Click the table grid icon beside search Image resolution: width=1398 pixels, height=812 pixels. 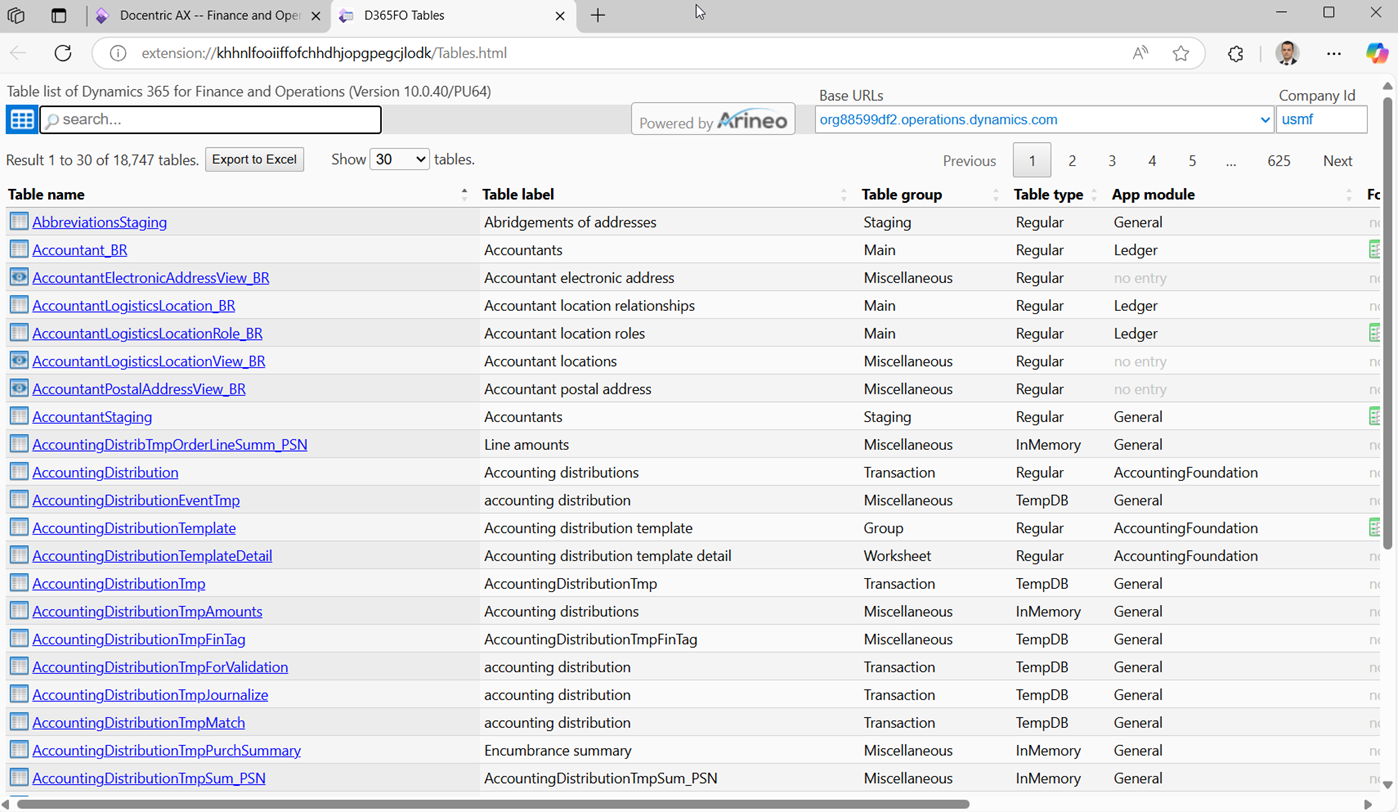(22, 119)
